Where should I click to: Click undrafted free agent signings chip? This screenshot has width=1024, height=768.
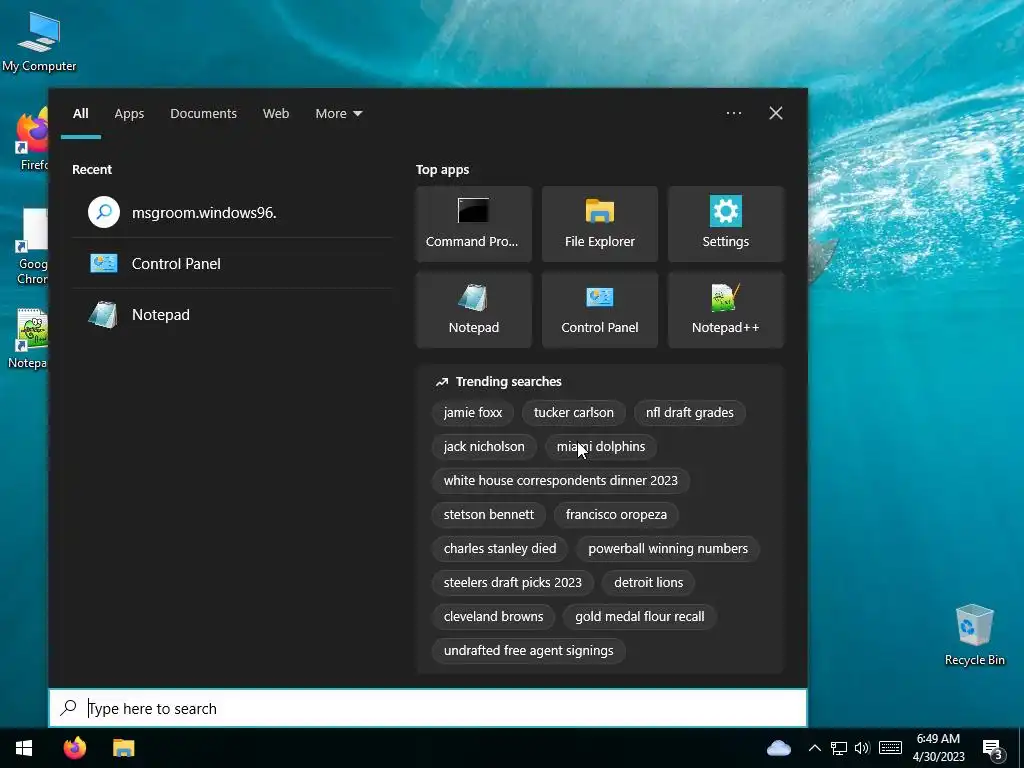coord(528,650)
